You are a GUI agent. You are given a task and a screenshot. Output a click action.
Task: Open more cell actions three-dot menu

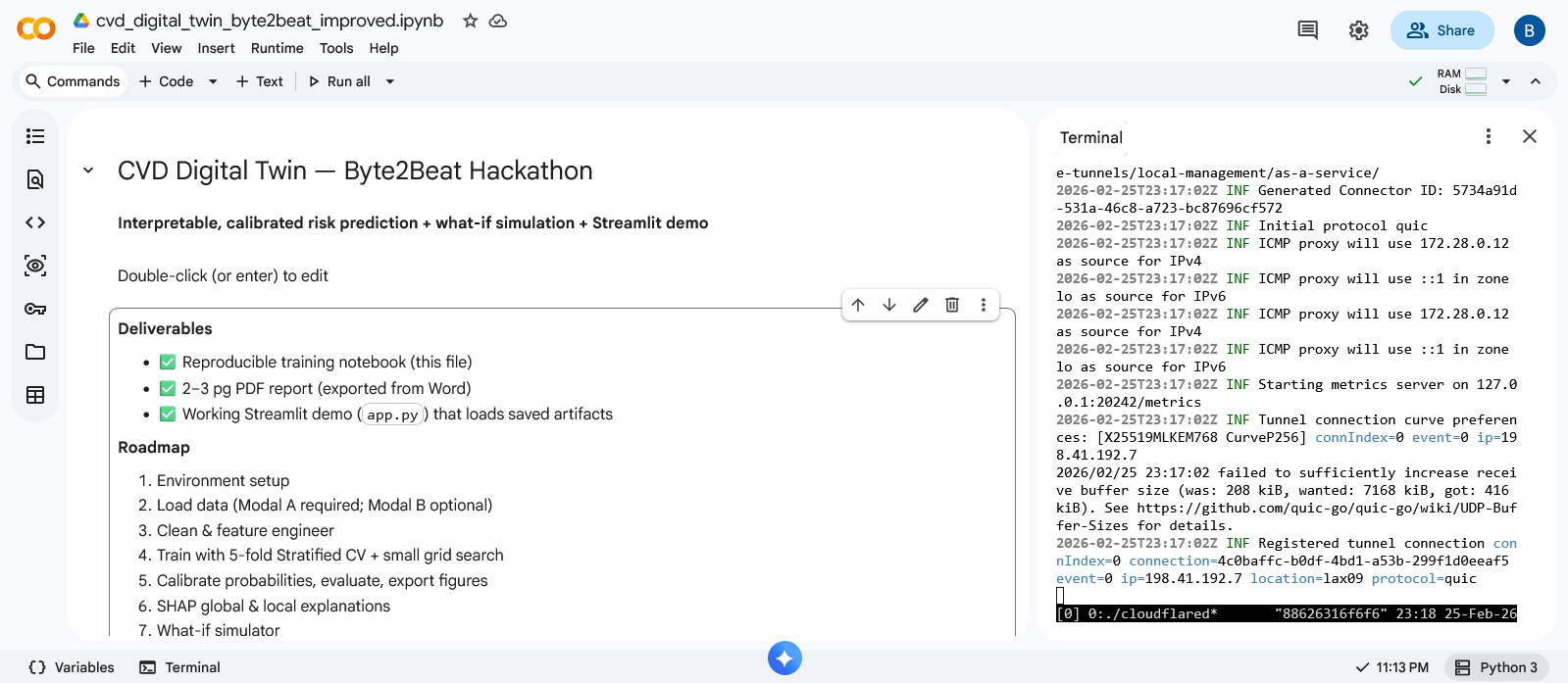point(984,305)
